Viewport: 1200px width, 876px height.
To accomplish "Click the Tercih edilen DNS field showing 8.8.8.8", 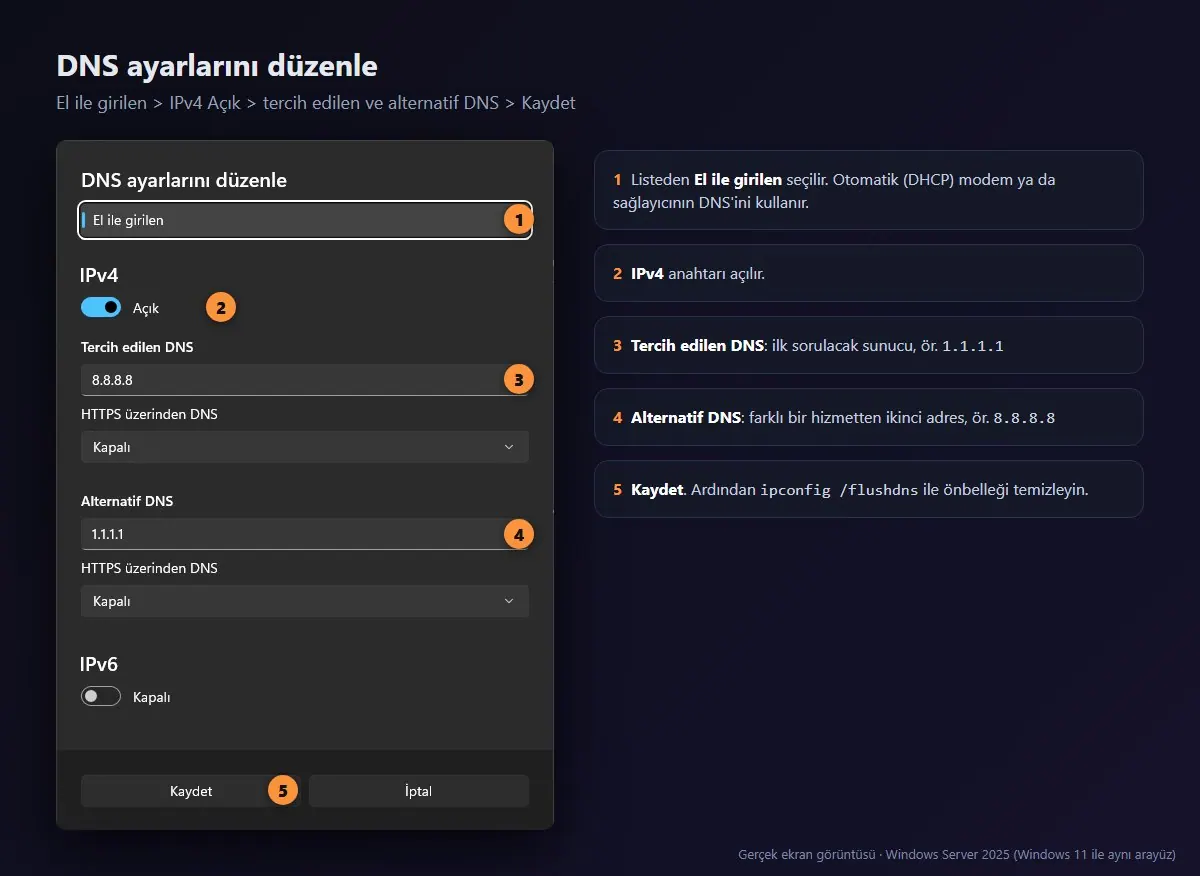I will (305, 380).
